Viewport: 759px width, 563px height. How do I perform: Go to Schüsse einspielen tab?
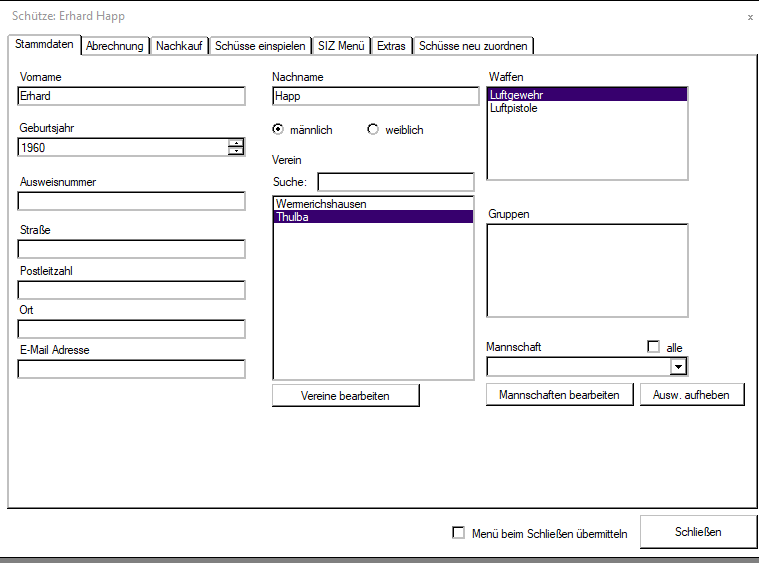pos(260,46)
